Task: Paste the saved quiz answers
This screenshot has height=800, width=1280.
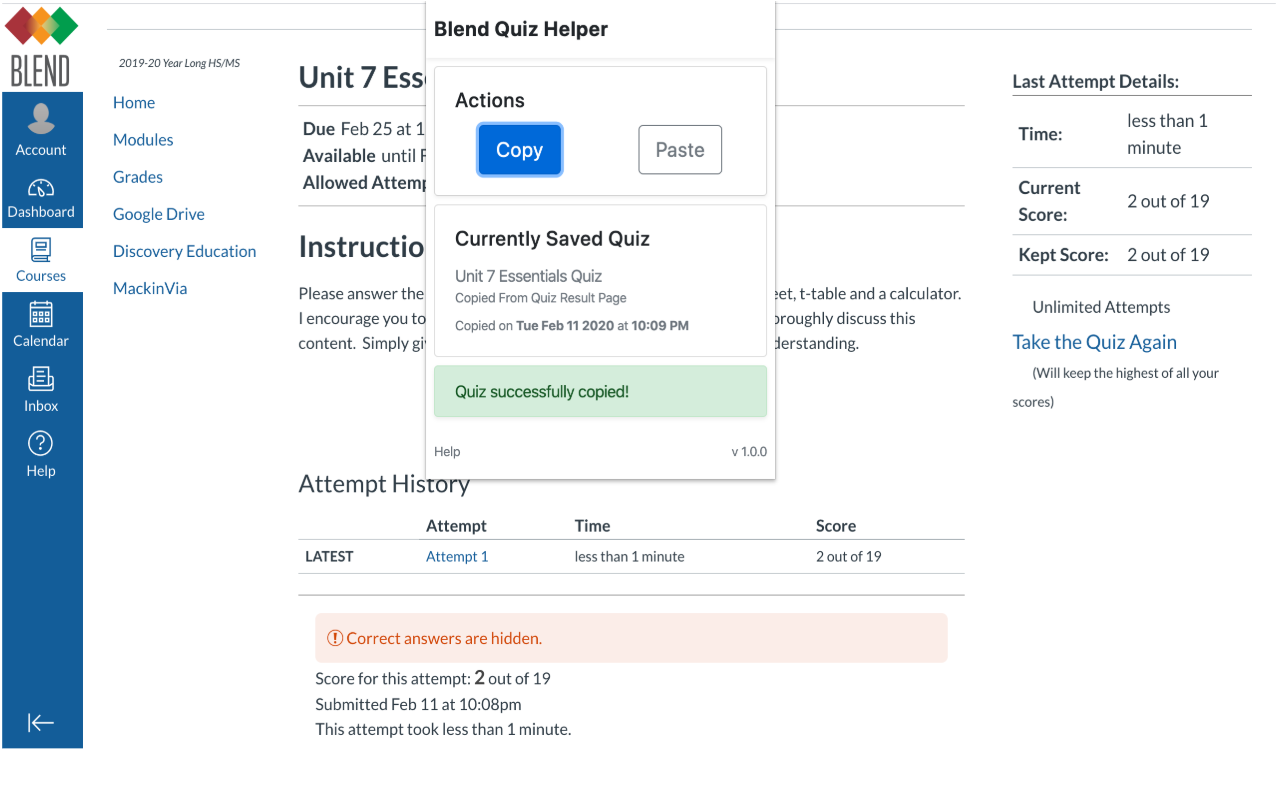Action: tap(680, 149)
